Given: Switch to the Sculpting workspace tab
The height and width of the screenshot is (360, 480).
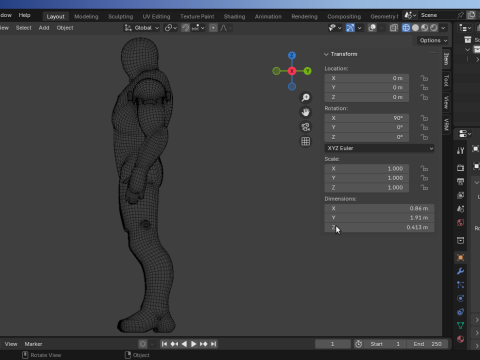Looking at the screenshot, I should tap(120, 16).
